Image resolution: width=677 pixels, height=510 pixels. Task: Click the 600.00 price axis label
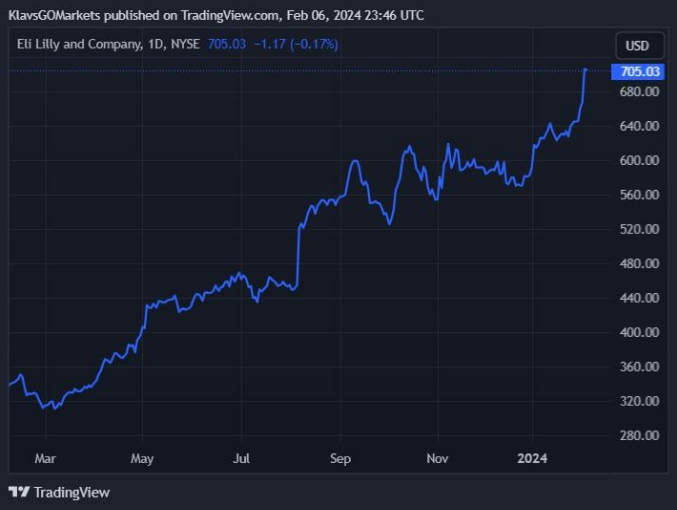639,160
